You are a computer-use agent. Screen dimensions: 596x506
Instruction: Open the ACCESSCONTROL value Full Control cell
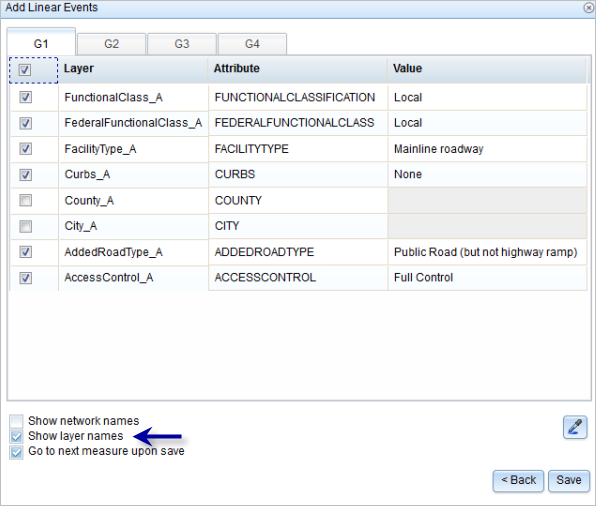[x=487, y=278]
